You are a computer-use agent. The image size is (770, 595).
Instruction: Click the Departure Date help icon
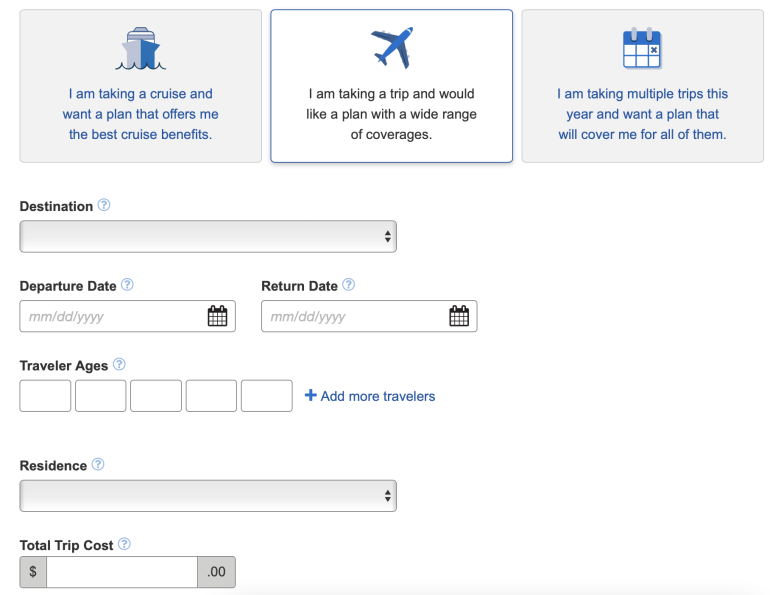pyautogui.click(x=127, y=285)
